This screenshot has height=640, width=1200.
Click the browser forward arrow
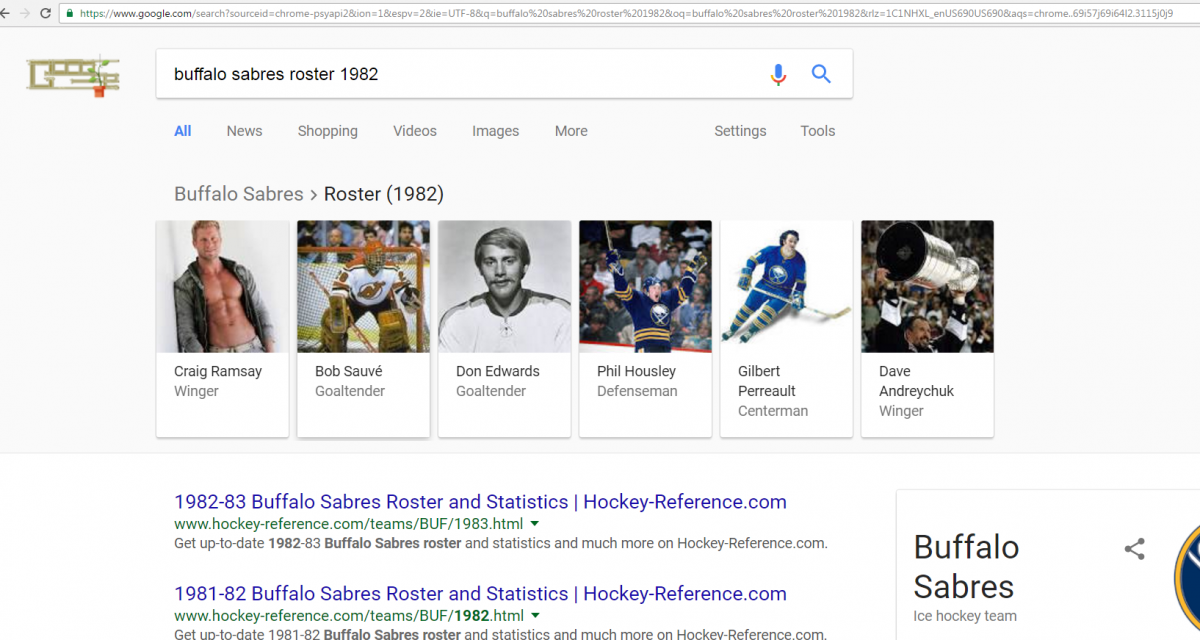[25, 14]
